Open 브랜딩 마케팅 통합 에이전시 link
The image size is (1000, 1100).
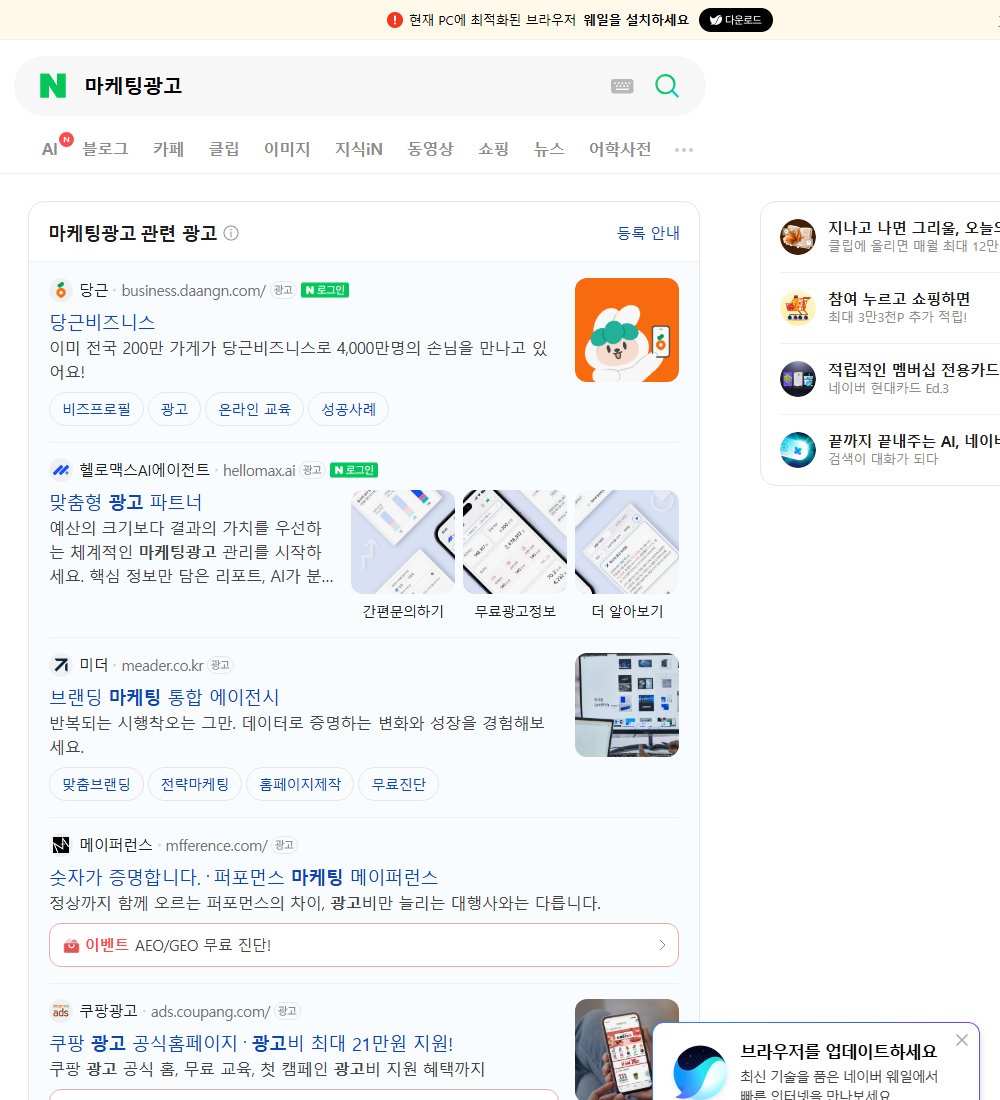click(x=164, y=697)
